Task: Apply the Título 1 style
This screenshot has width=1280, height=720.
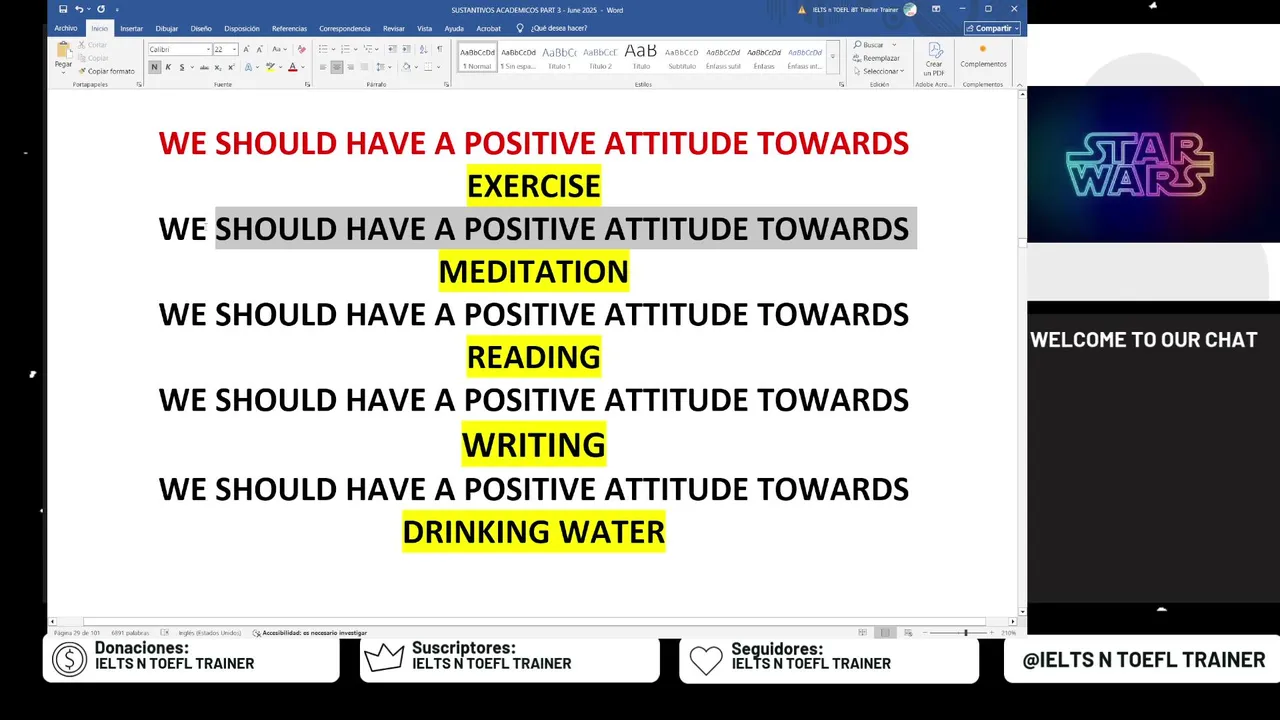Action: pyautogui.click(x=559, y=57)
